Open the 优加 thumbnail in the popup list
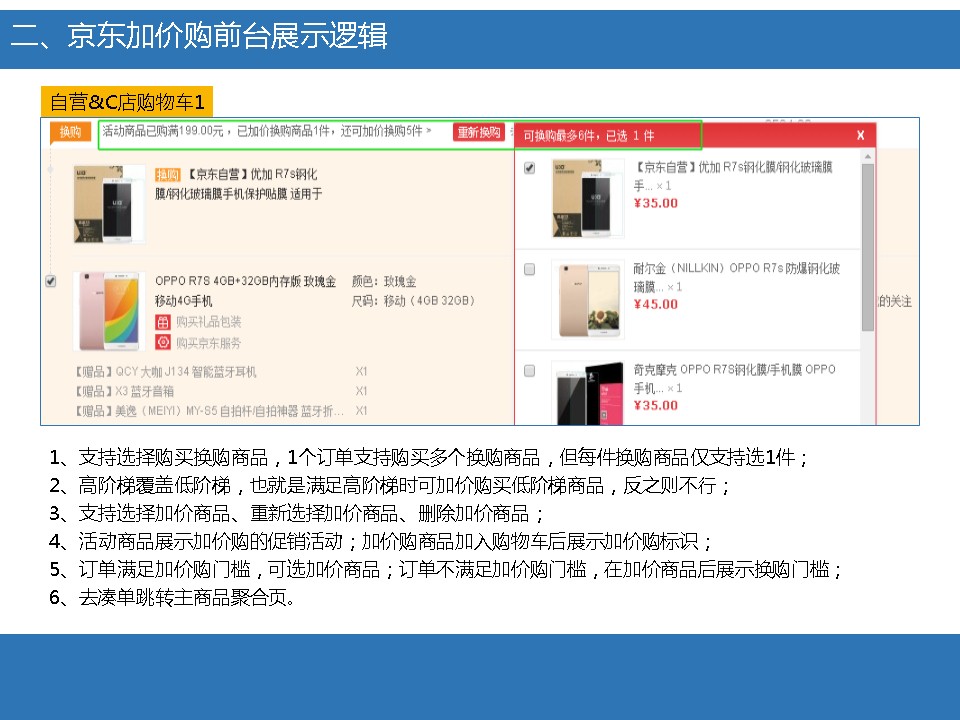 pyautogui.click(x=588, y=198)
